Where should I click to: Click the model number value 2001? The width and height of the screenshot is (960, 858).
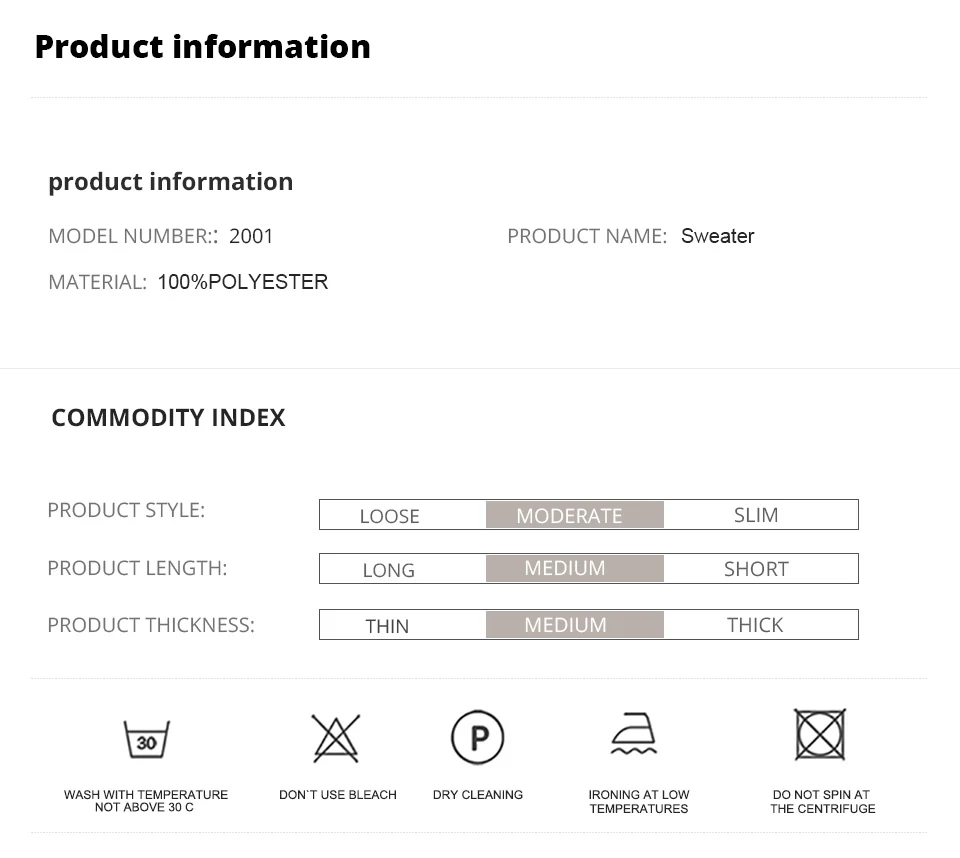tap(251, 236)
